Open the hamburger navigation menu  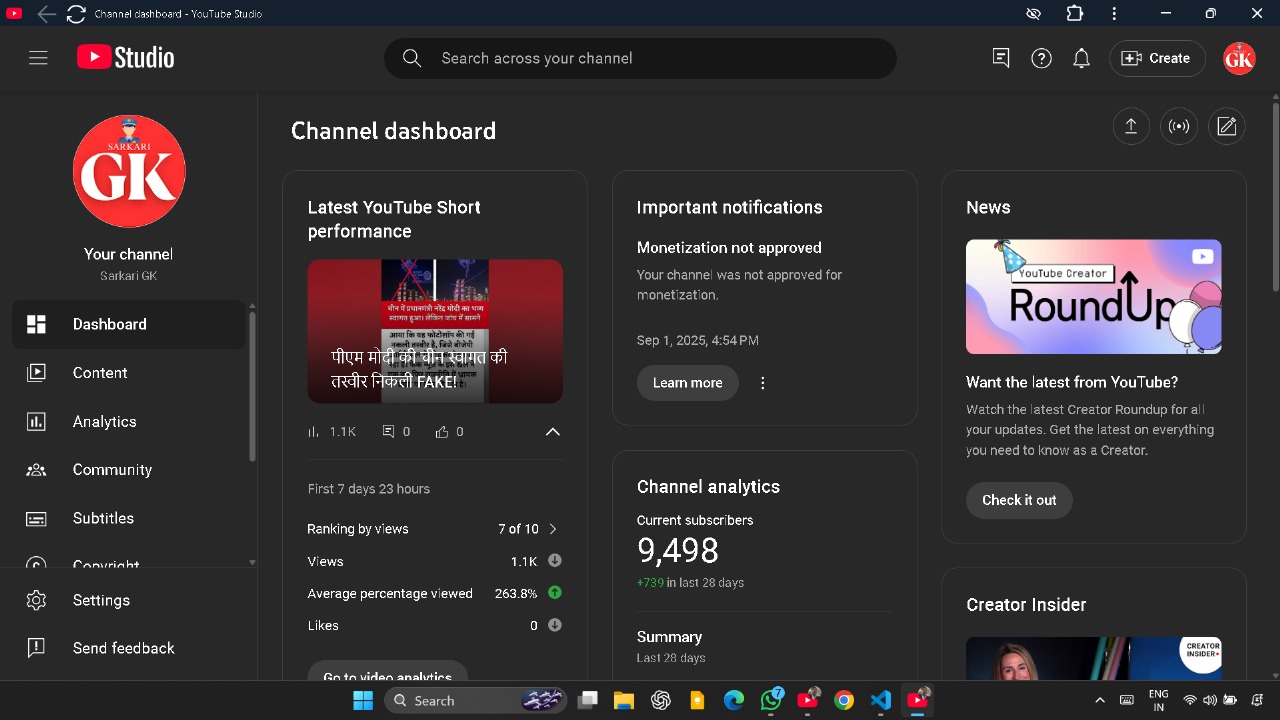38,58
